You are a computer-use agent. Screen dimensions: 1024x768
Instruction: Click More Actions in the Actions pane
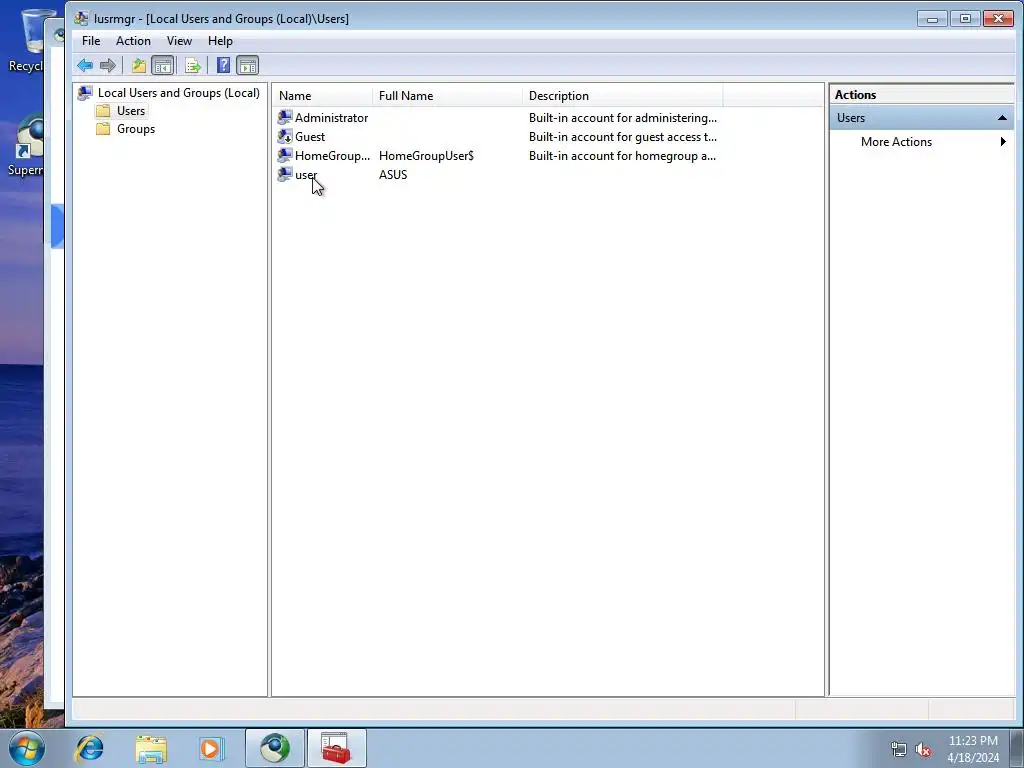pos(896,142)
